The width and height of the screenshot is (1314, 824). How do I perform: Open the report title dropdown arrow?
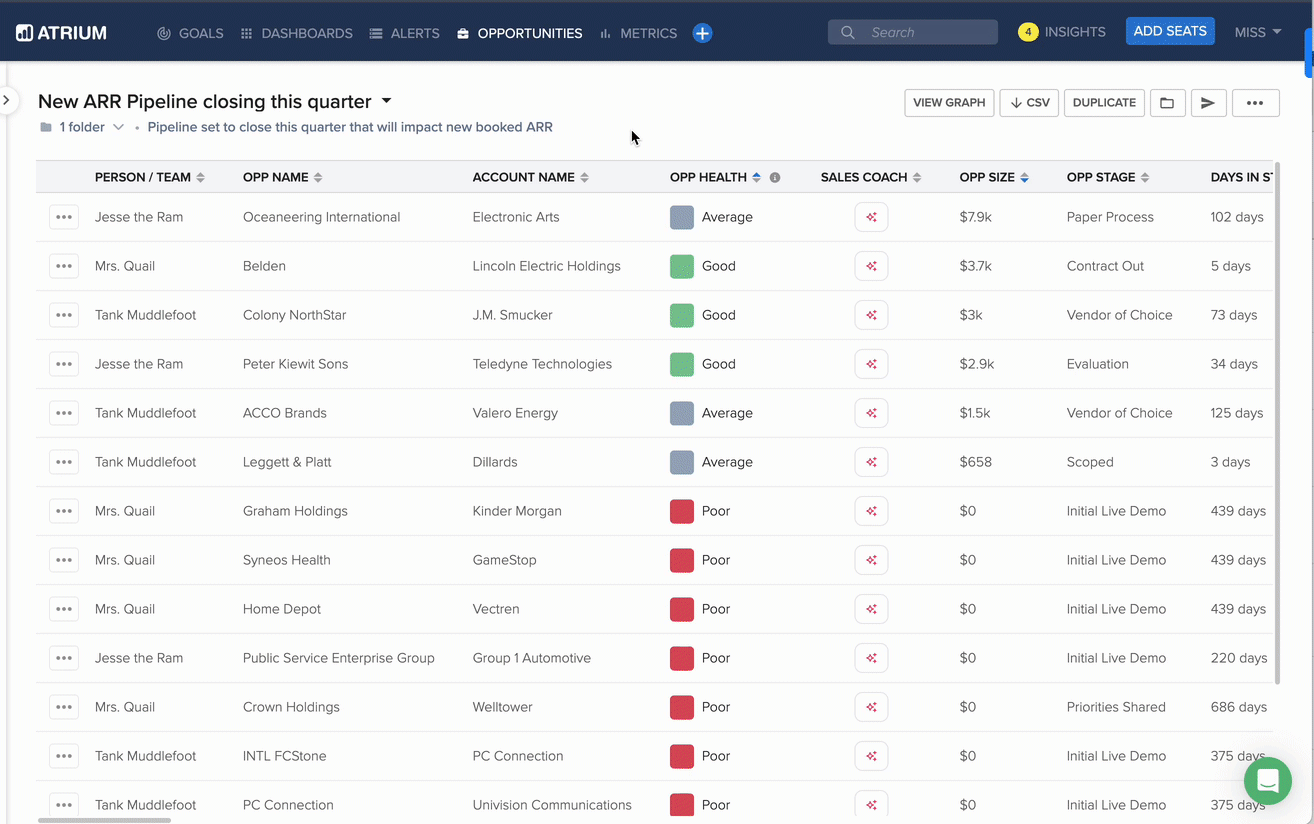point(386,101)
